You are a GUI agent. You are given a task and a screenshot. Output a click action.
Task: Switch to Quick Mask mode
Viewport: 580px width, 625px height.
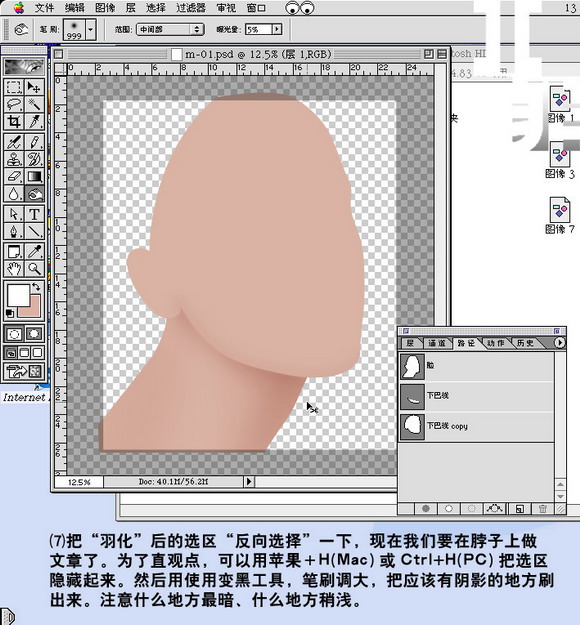(x=34, y=334)
